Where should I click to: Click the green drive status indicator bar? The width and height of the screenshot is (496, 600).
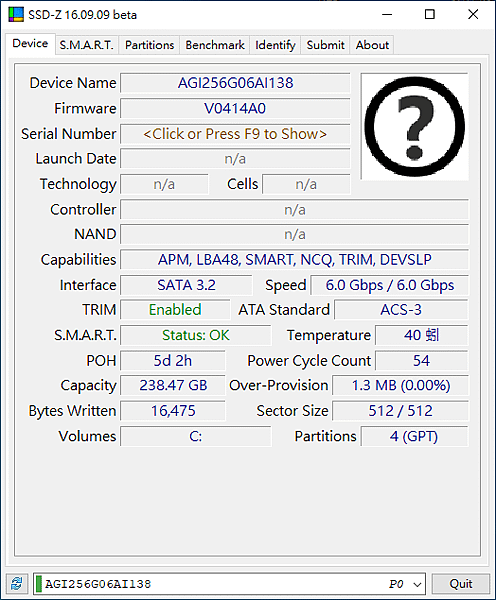[x=39, y=584]
